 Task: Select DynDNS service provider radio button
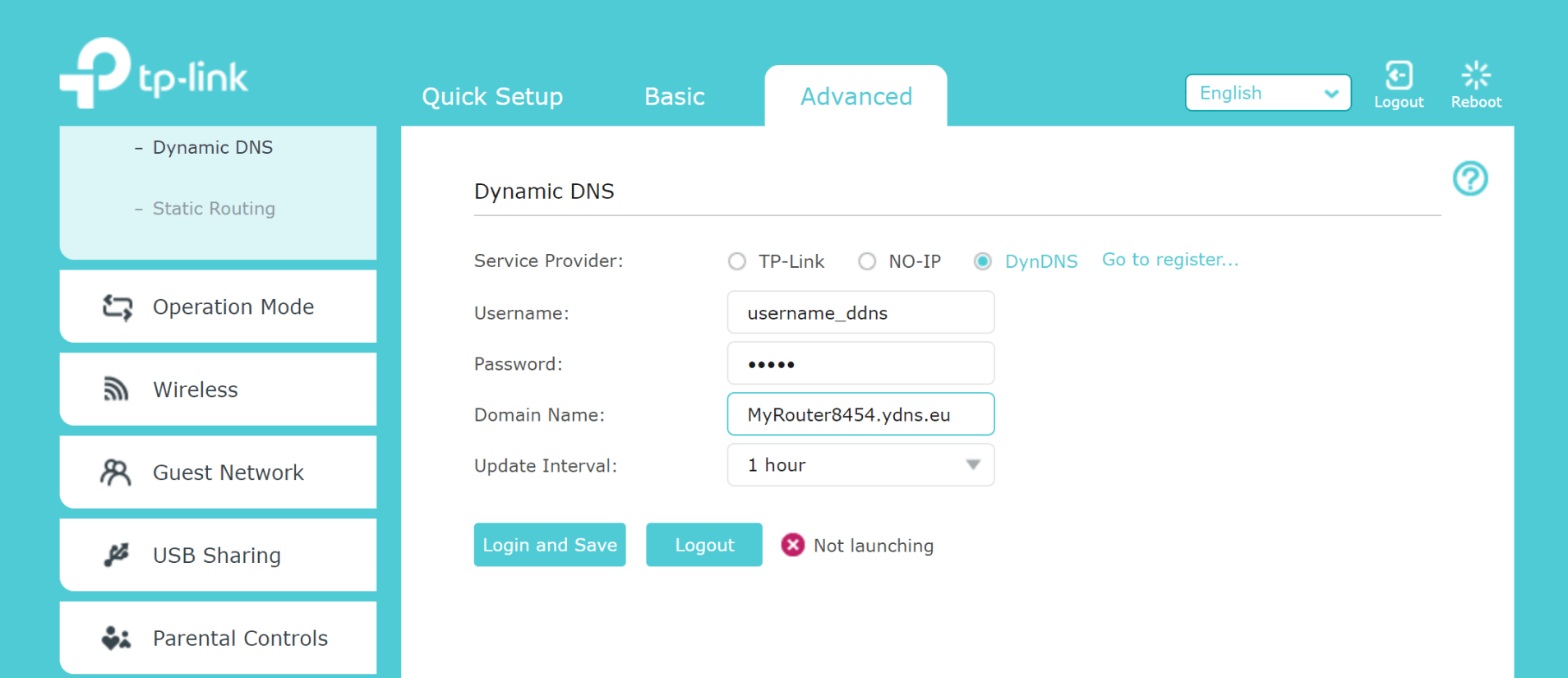(x=982, y=261)
